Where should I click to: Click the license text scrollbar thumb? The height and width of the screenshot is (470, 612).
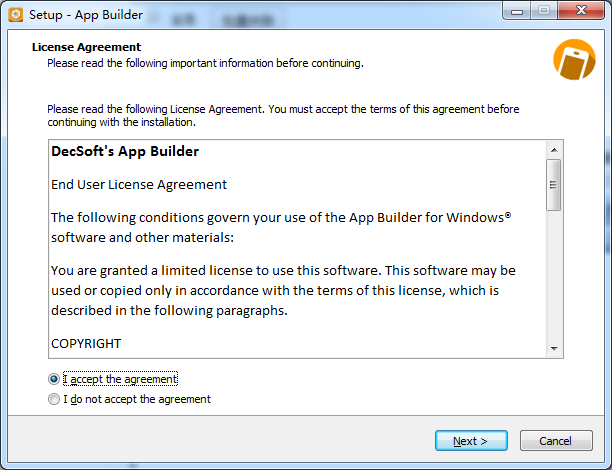[553, 185]
